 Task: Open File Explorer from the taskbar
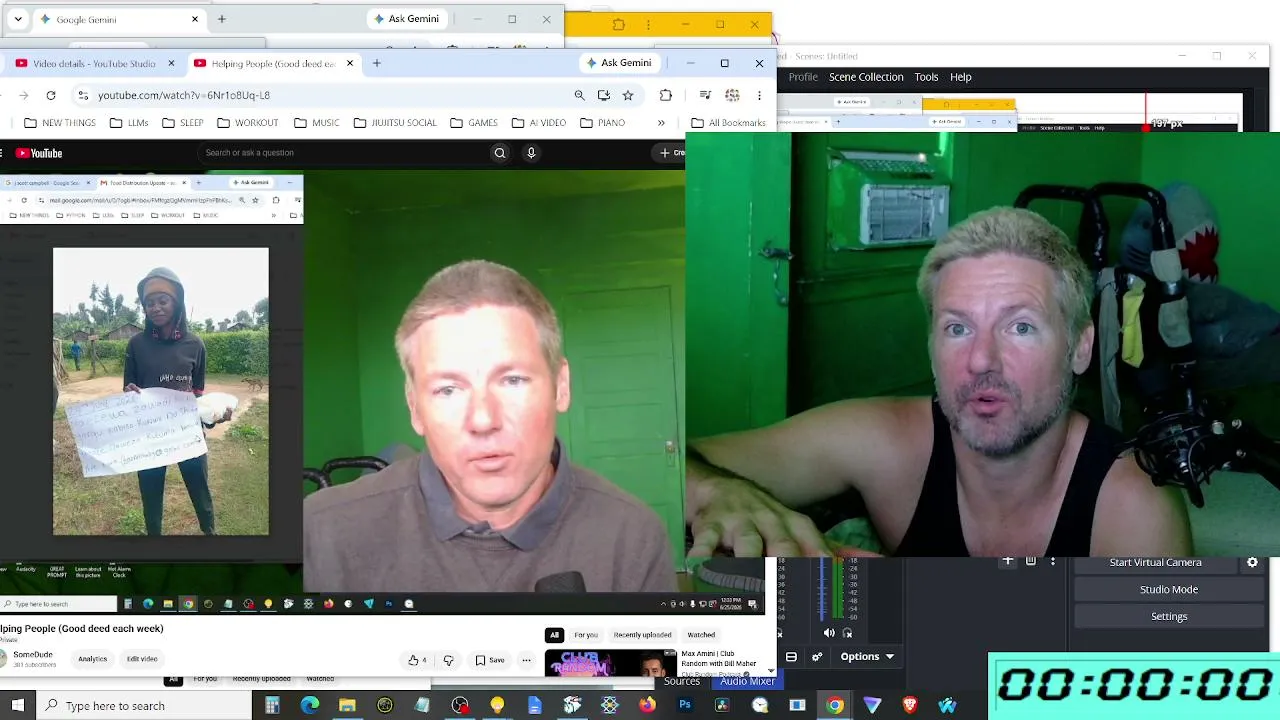tap(347, 705)
